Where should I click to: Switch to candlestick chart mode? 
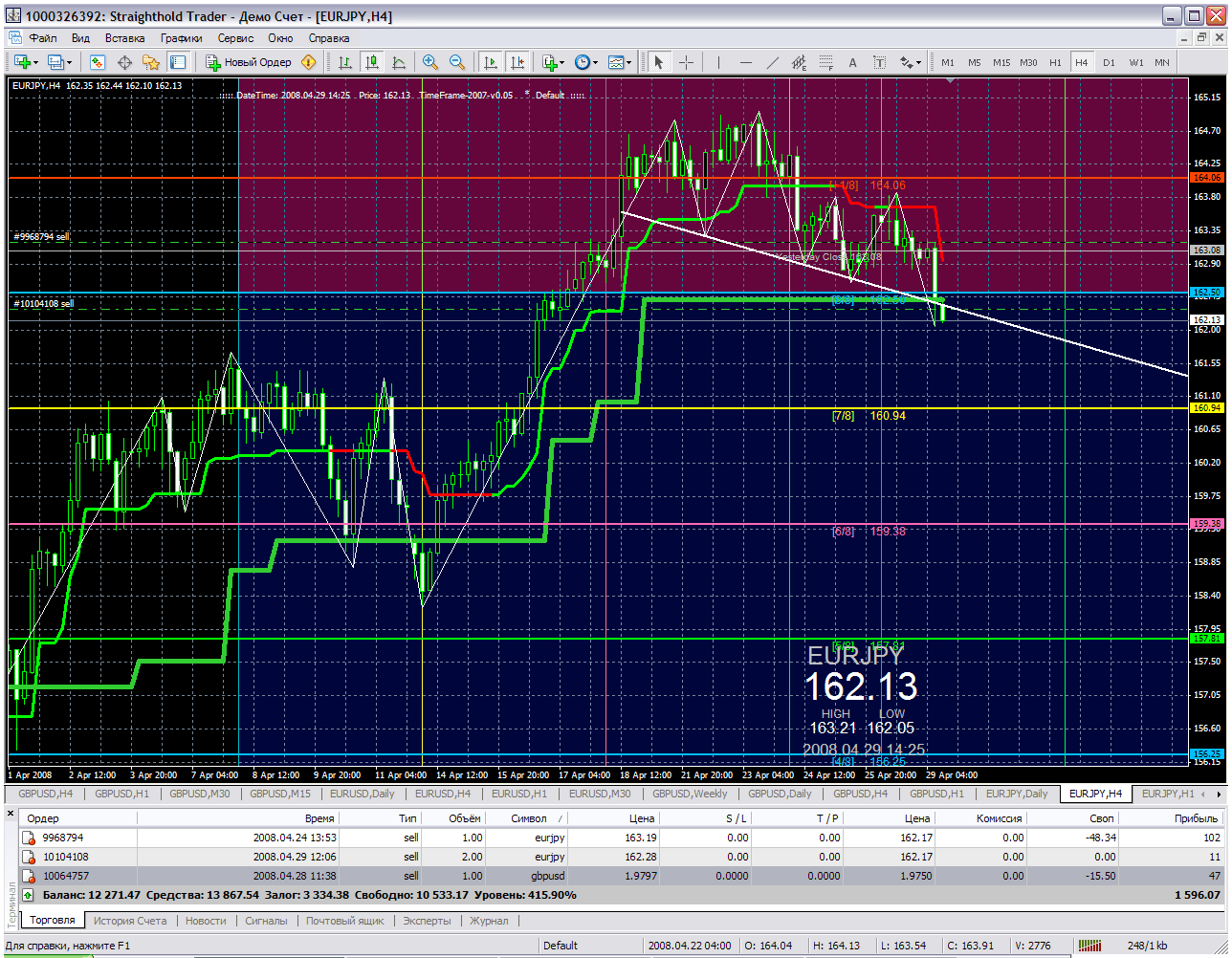point(372,62)
